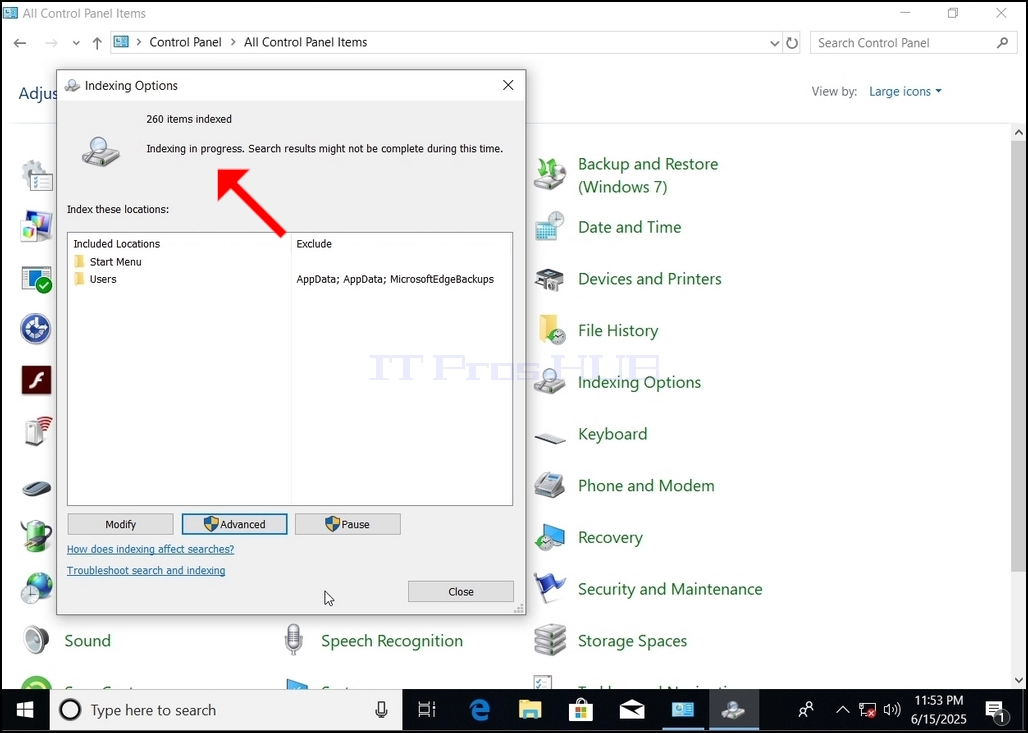Expand the address bar history dropdown
The image size is (1028, 733).
774,43
